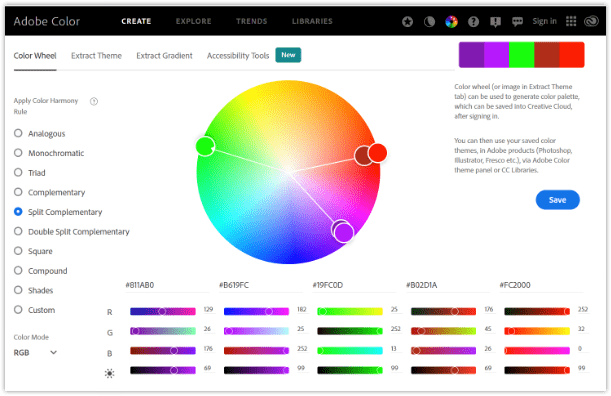Click the dark red handle on wheel
611x396 pixels.
(362, 156)
